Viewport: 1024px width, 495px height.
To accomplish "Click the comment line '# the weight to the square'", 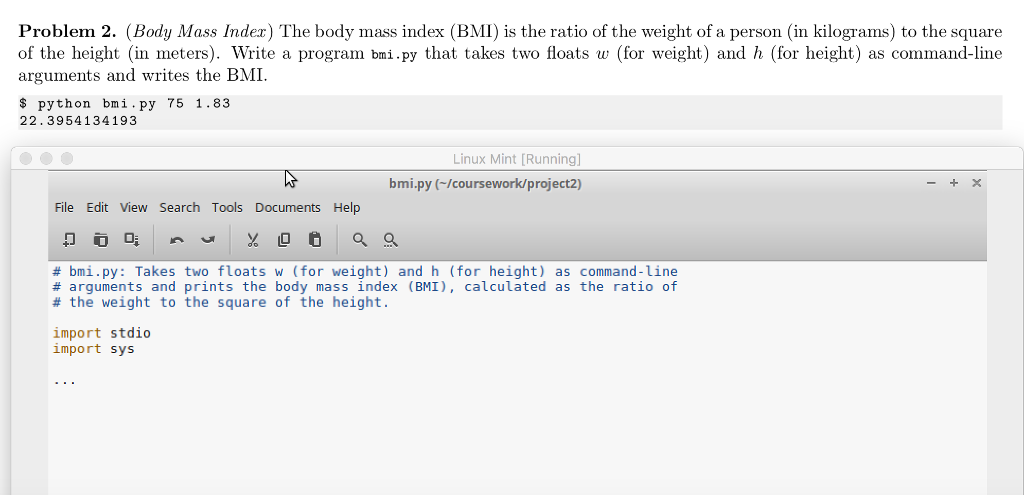I will [221, 302].
